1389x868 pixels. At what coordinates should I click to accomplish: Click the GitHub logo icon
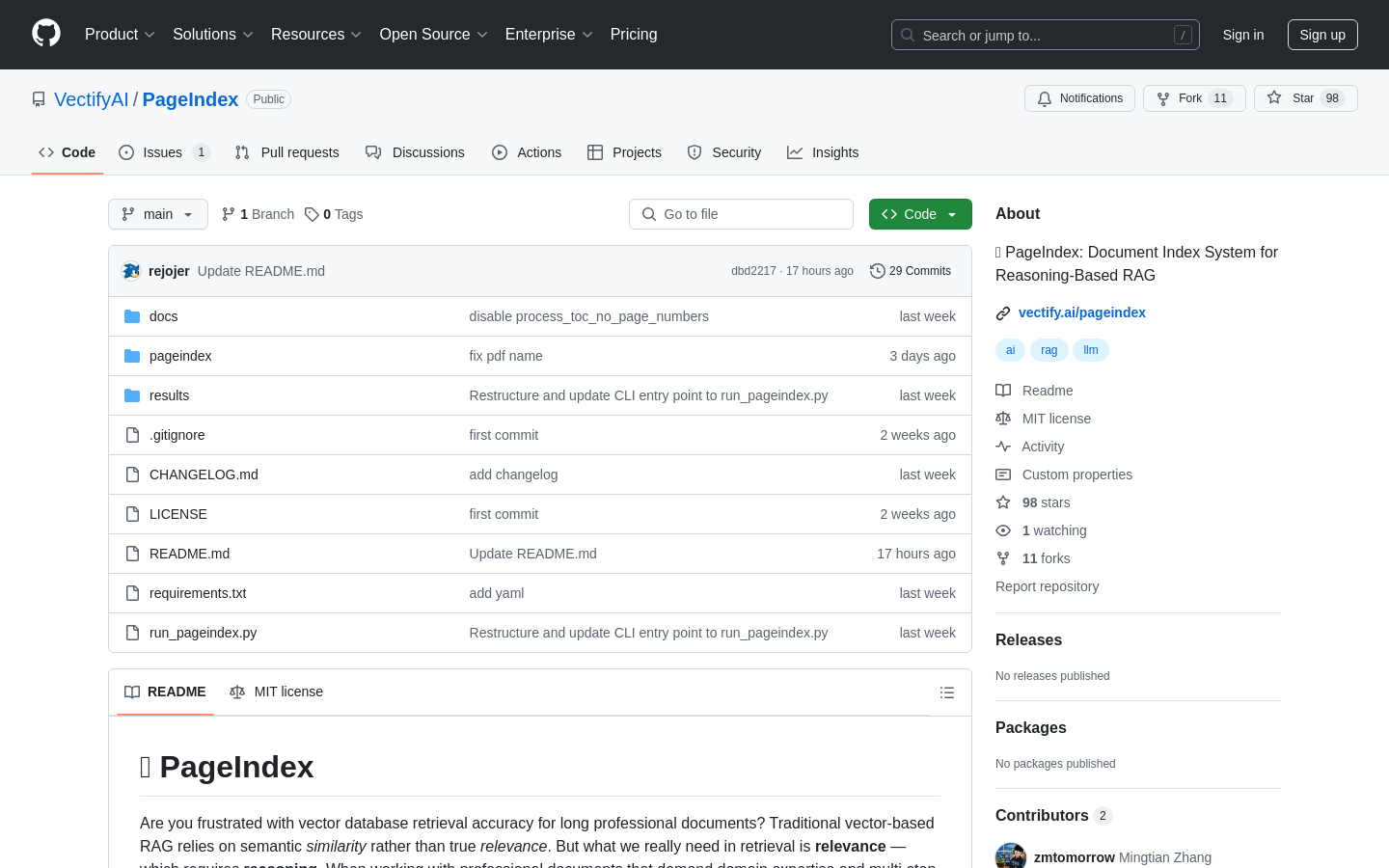tap(46, 34)
